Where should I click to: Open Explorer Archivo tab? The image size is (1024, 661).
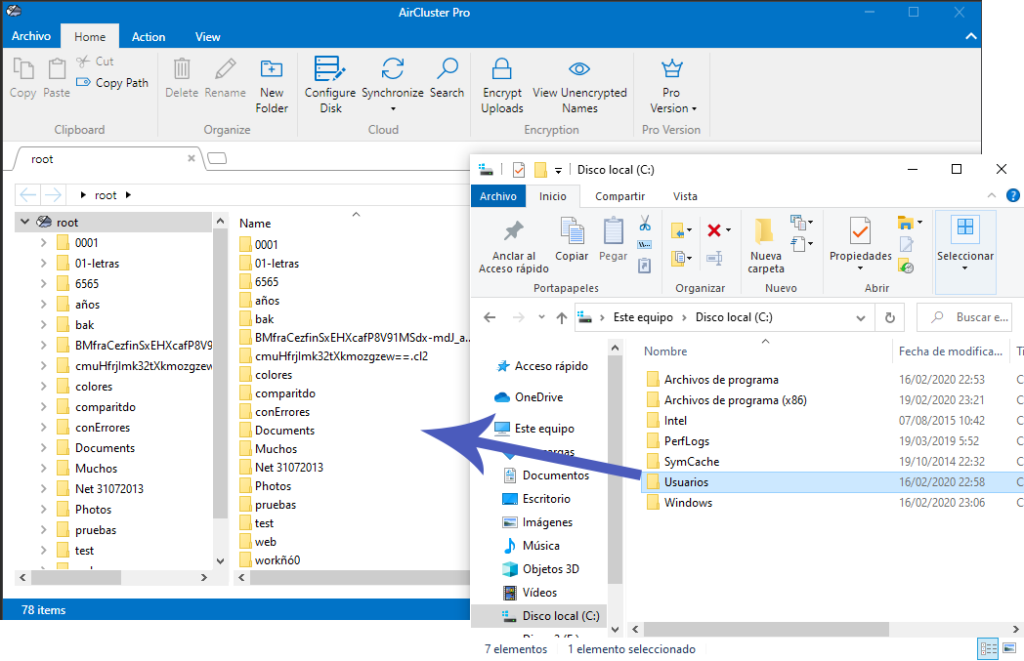click(x=498, y=196)
